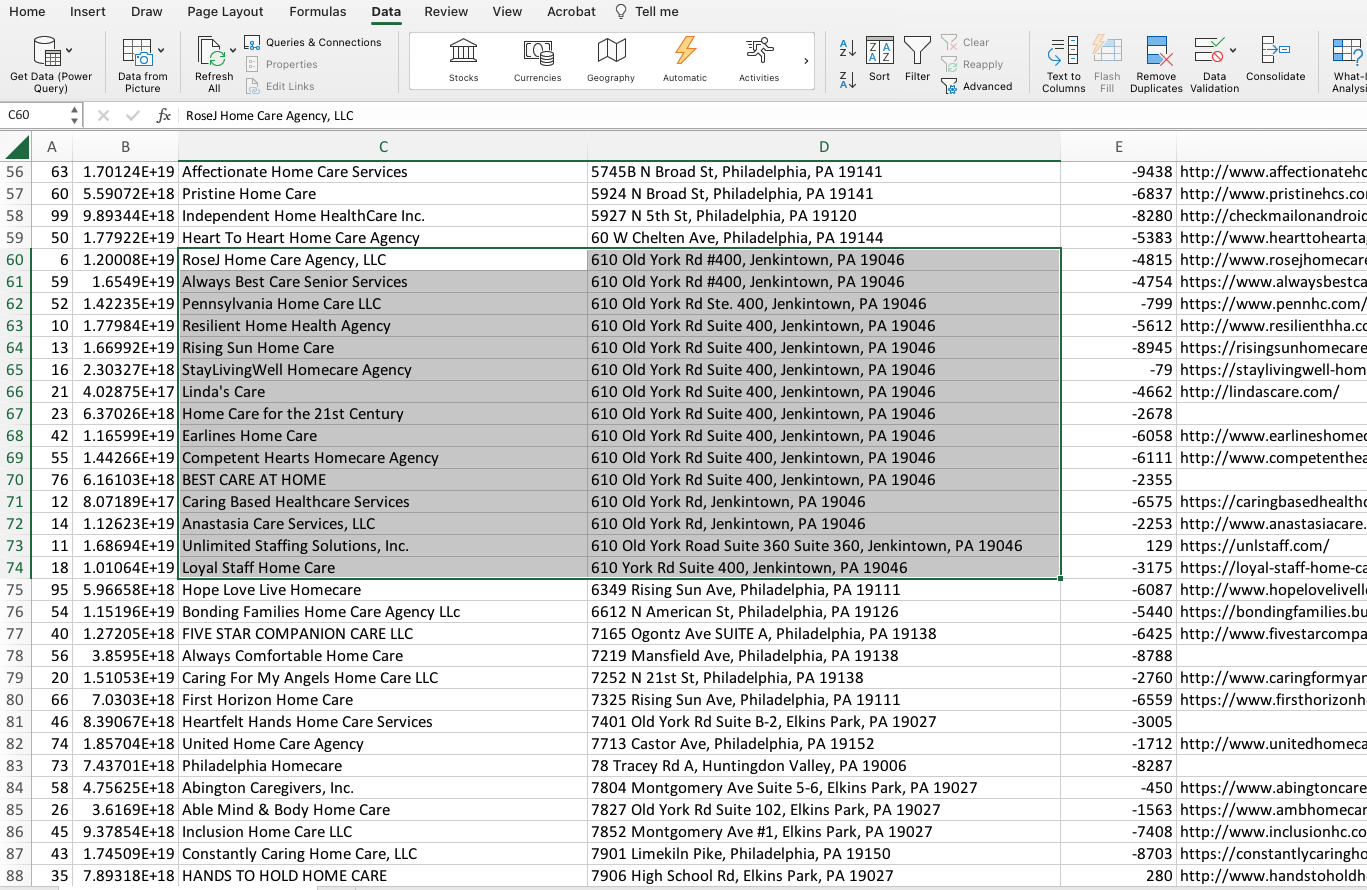Viewport: 1367px width, 890px height.
Task: Click the Remove Duplicates icon
Action: 1156,51
